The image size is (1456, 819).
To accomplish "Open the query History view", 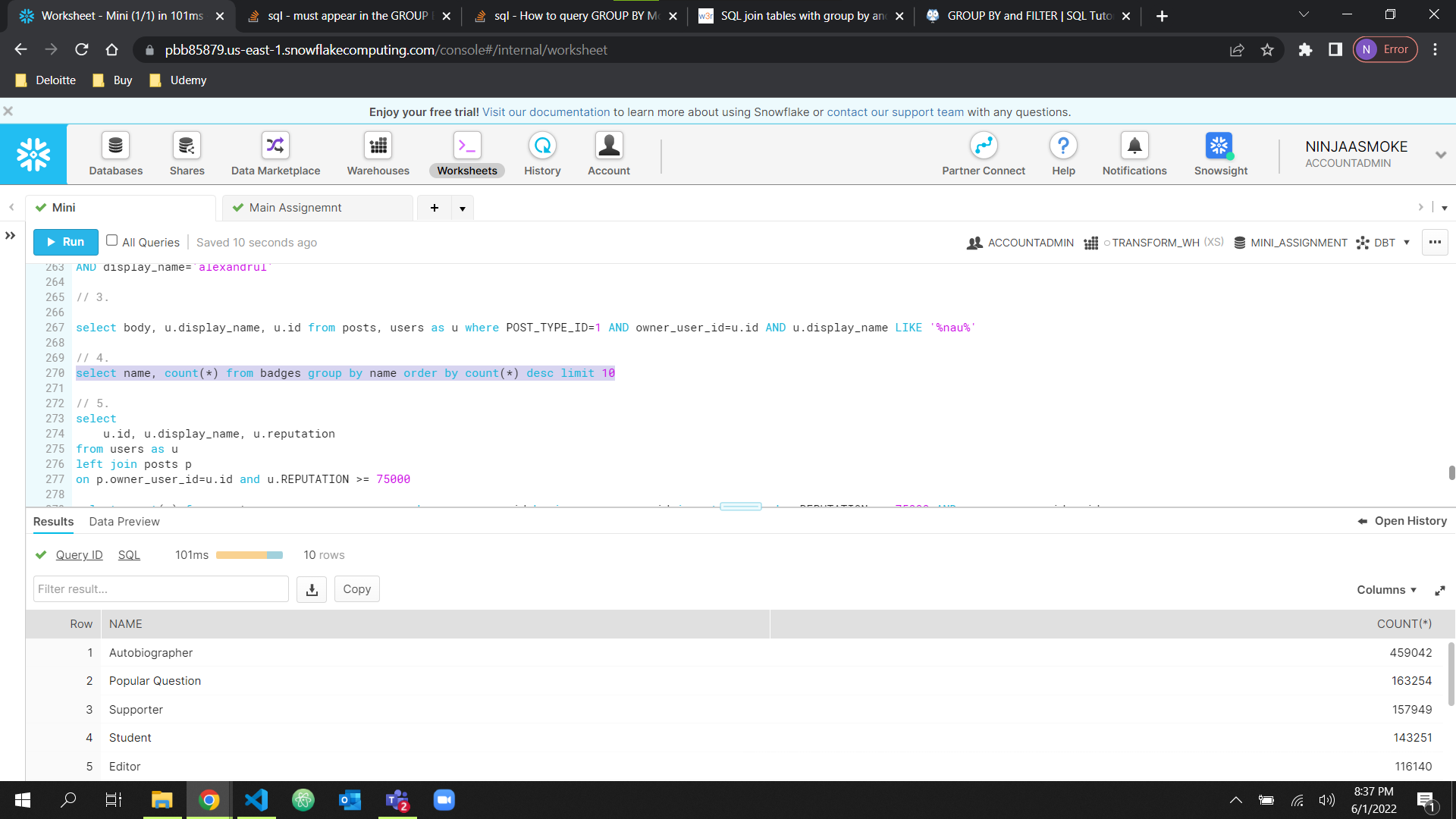I will (x=542, y=153).
